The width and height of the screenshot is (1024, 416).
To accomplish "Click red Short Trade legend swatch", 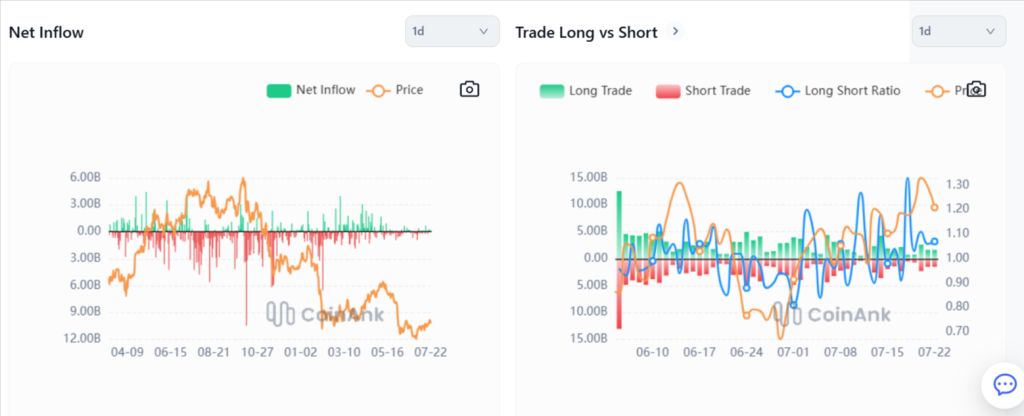I will pyautogui.click(x=667, y=91).
